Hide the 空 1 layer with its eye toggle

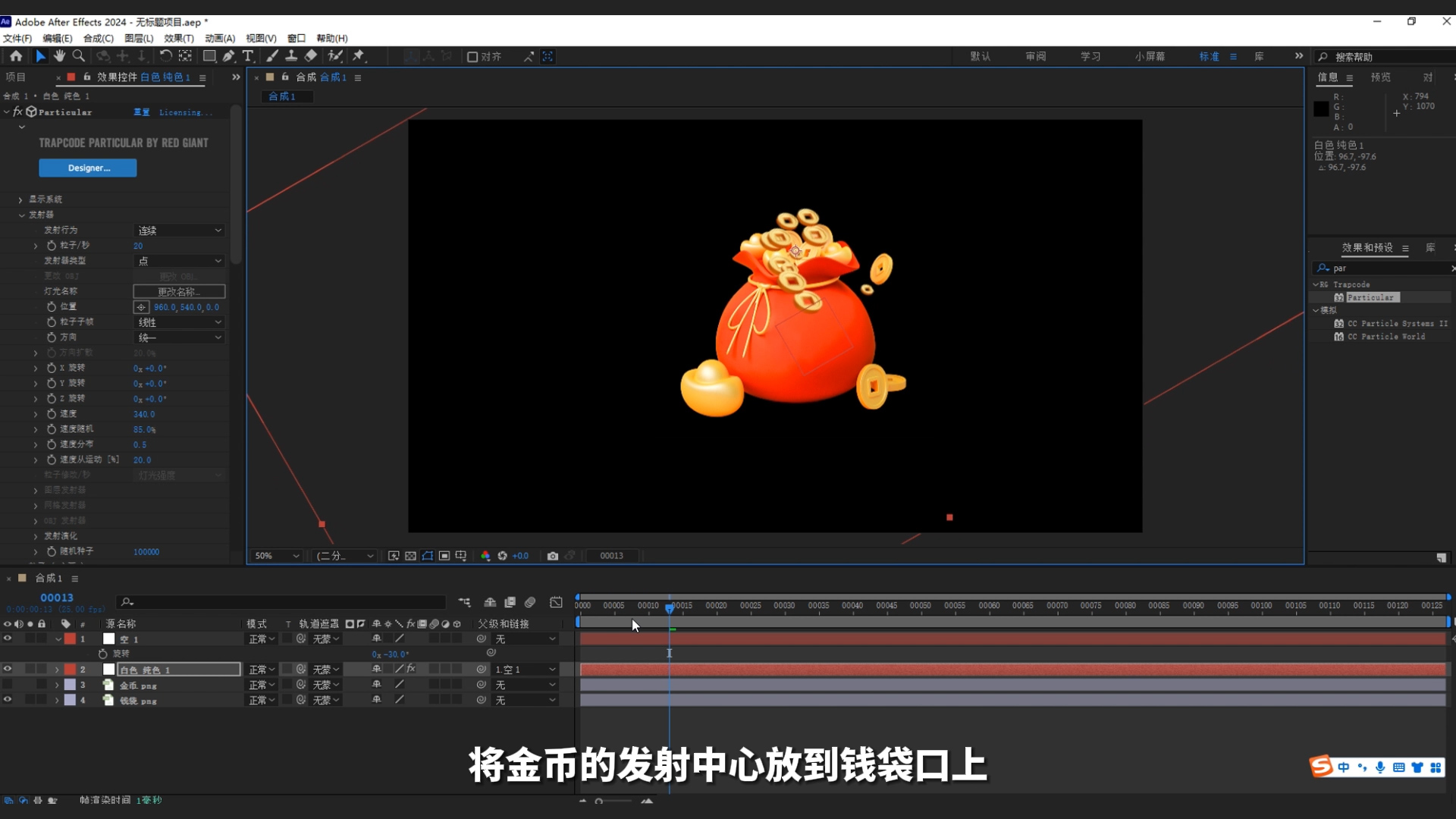(8, 639)
